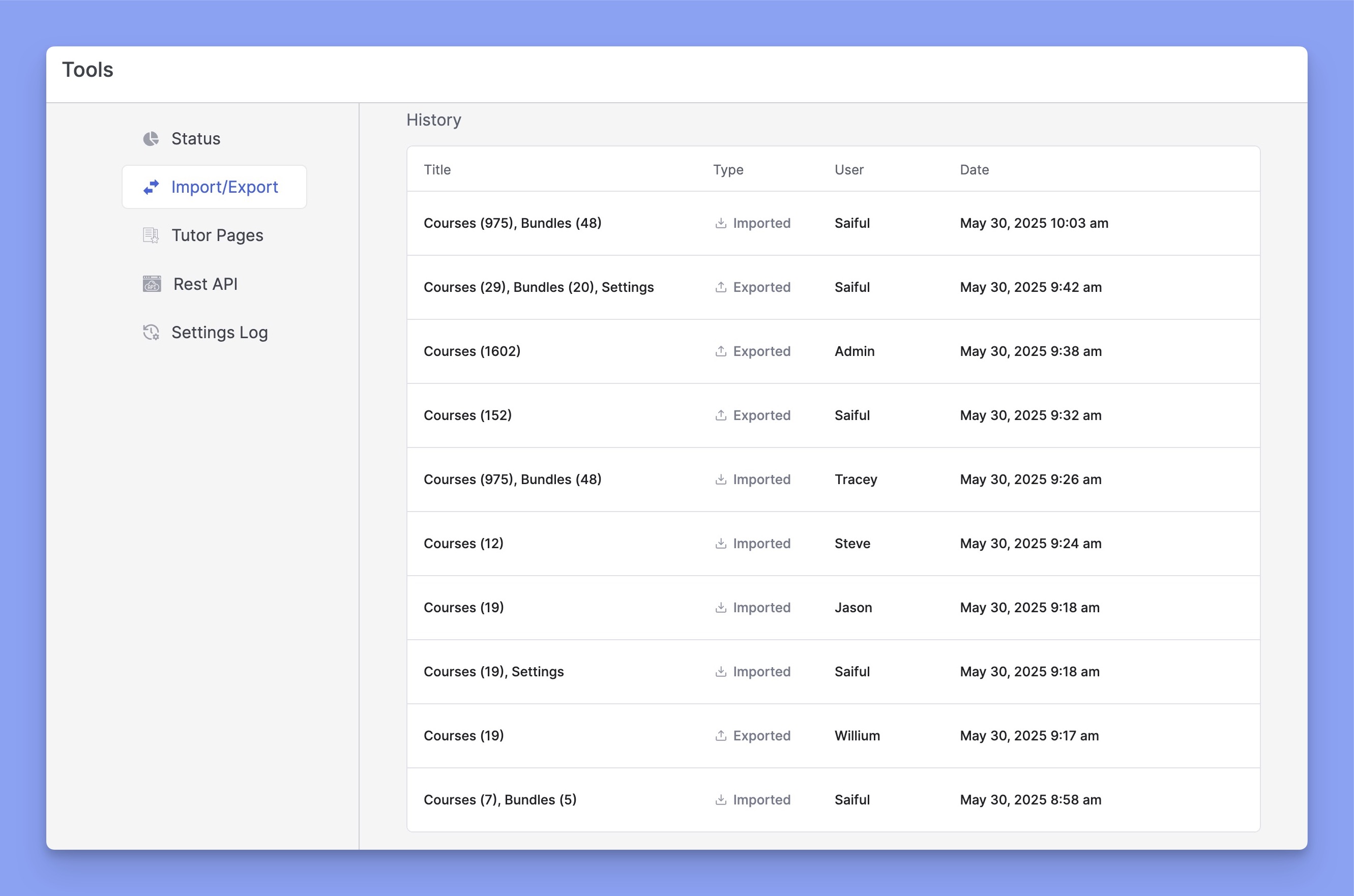Click user 'Admin' in the table

(x=855, y=351)
